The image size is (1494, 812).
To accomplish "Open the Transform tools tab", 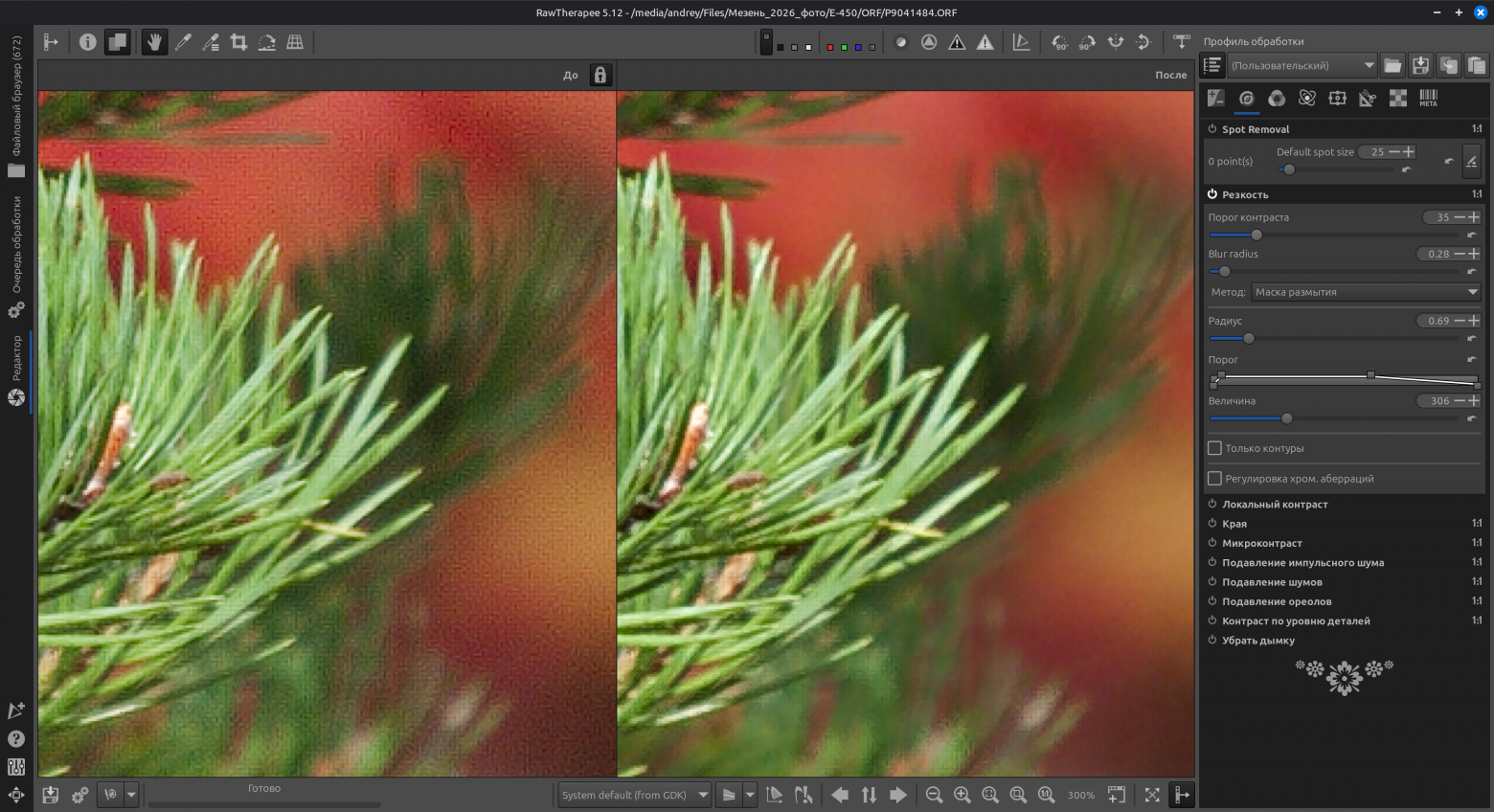I will click(x=1368, y=98).
